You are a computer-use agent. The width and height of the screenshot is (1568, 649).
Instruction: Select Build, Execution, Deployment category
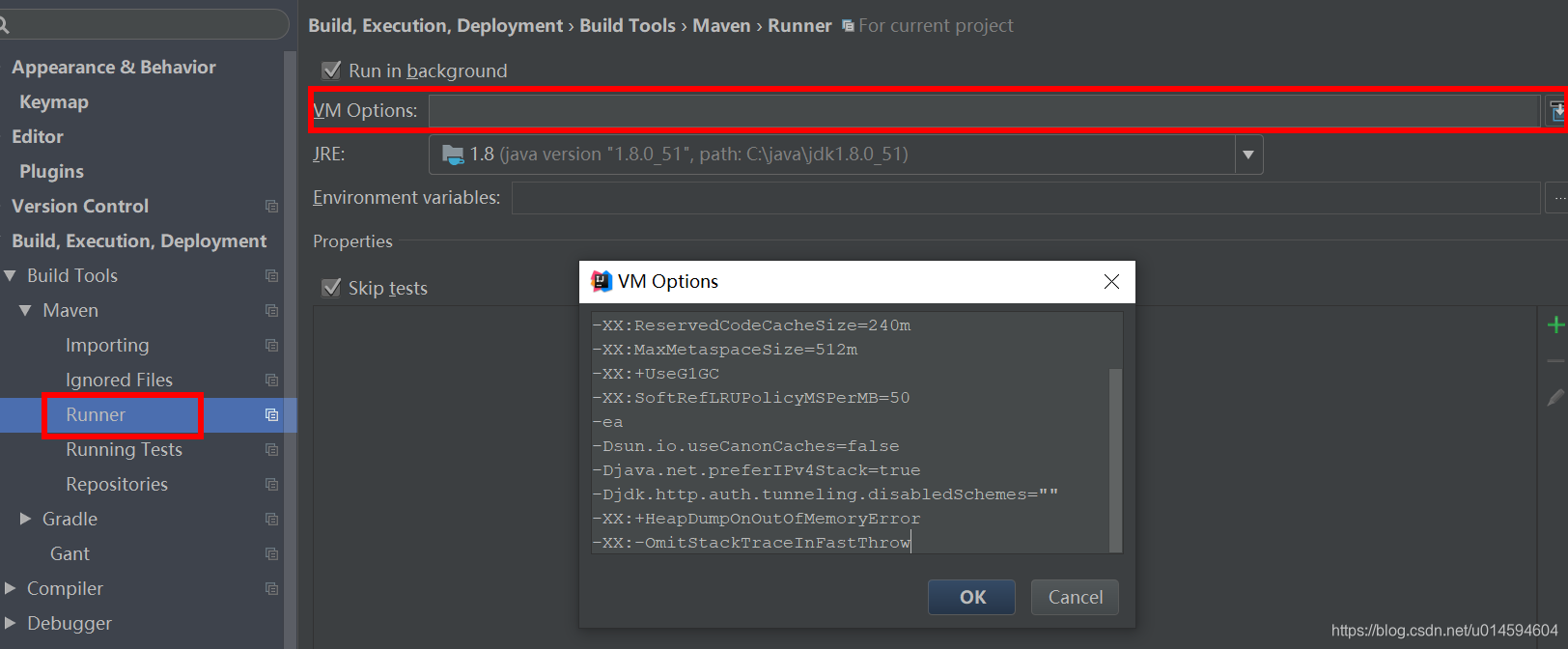(139, 241)
